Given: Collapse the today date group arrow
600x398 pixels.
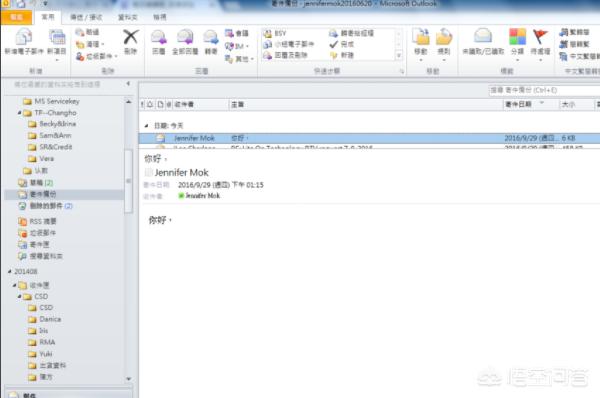Looking at the screenshot, I should 147,126.
